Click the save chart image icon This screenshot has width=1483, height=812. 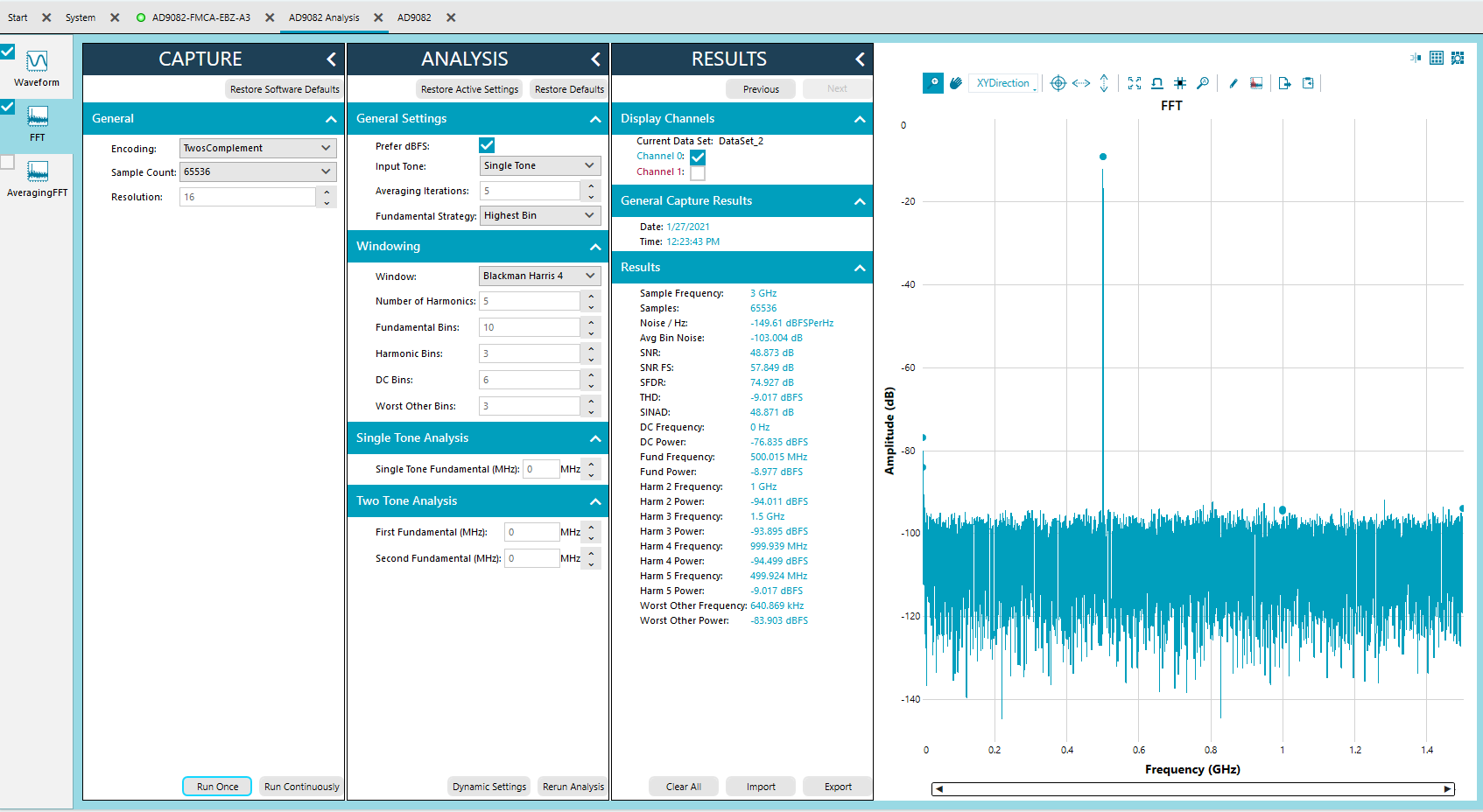click(1256, 83)
